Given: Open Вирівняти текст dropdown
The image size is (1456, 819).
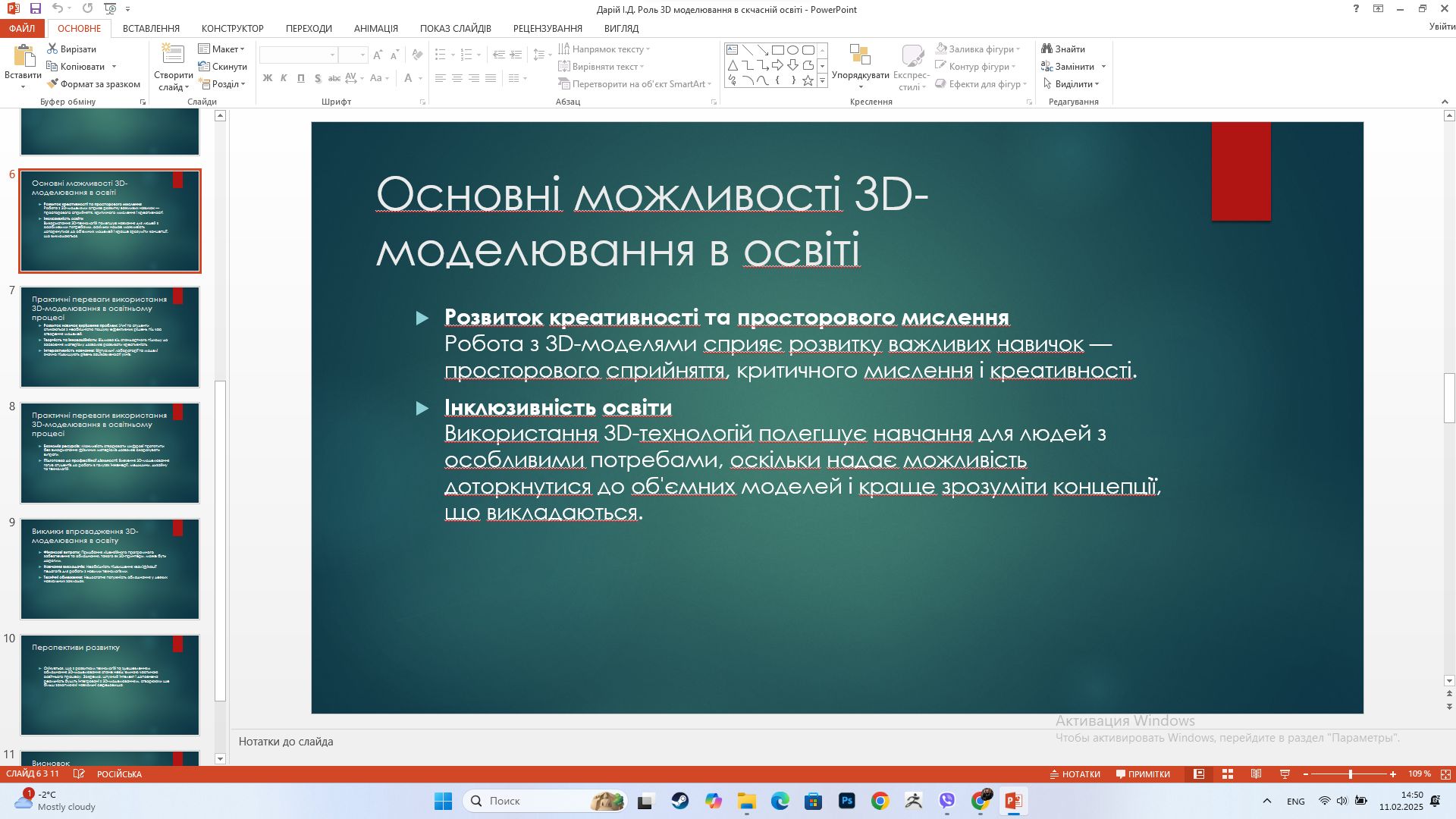Looking at the screenshot, I should pyautogui.click(x=601, y=67).
